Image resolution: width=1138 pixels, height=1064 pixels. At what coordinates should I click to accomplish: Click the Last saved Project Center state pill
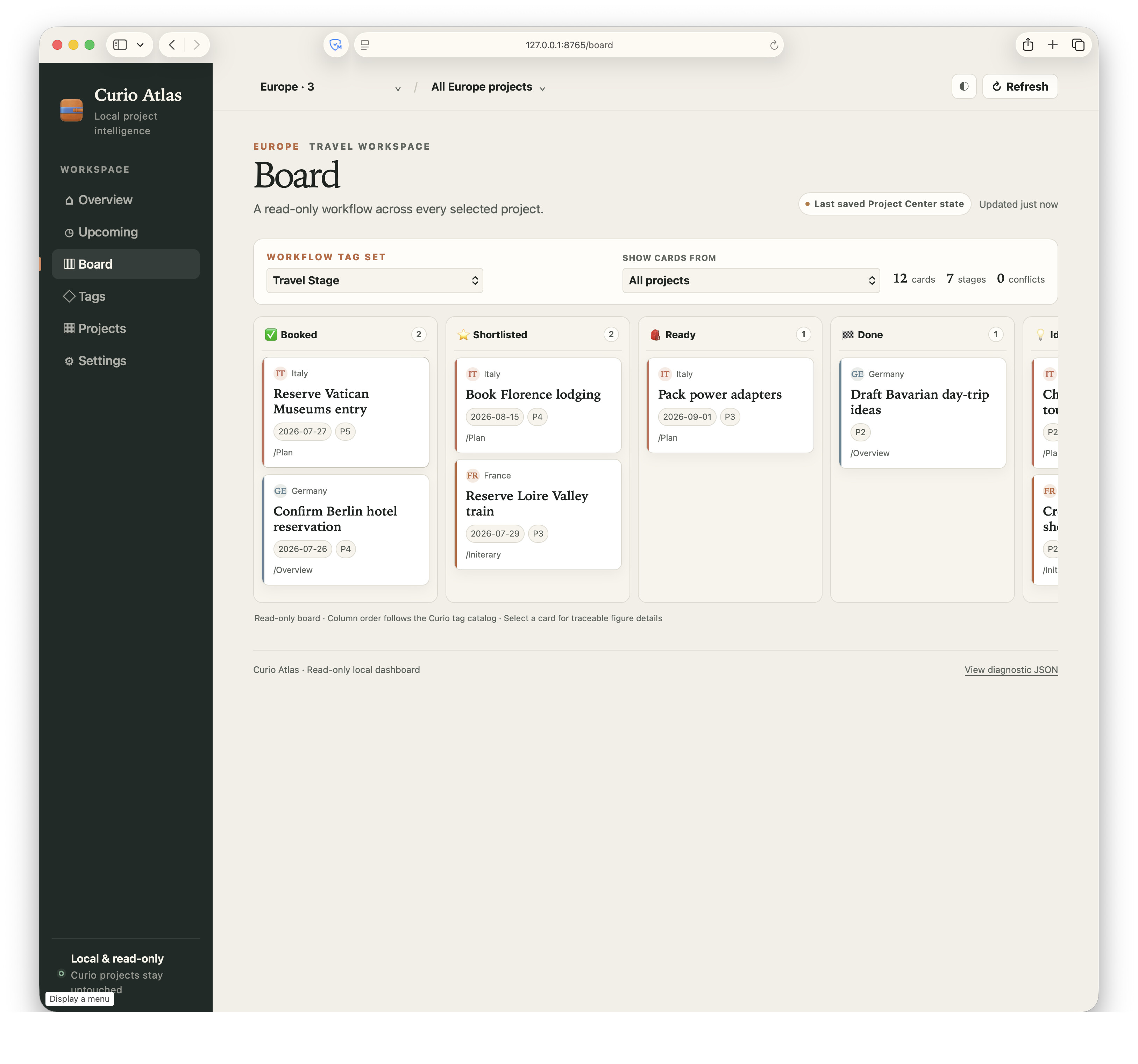(x=884, y=204)
